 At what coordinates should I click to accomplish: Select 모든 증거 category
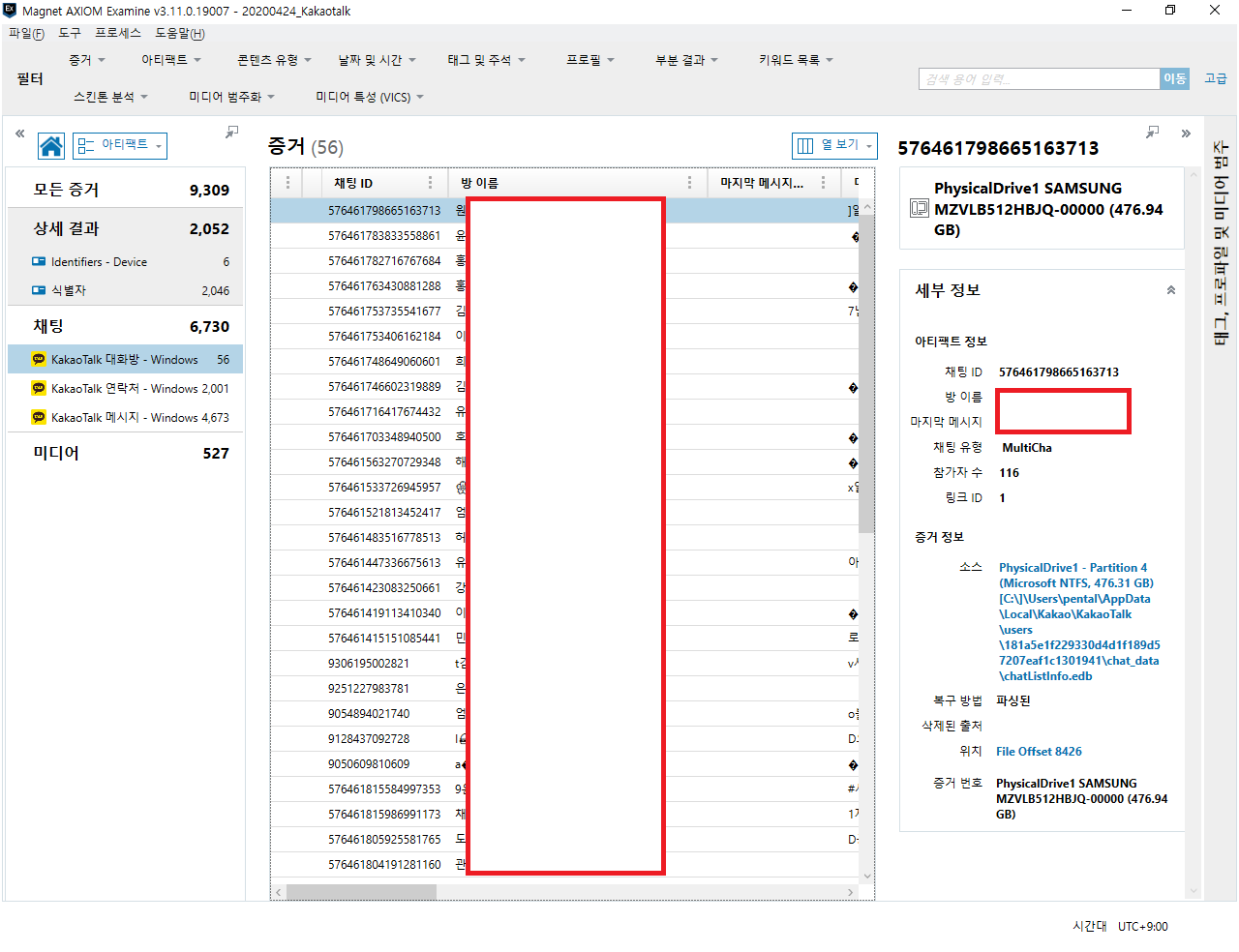[125, 190]
